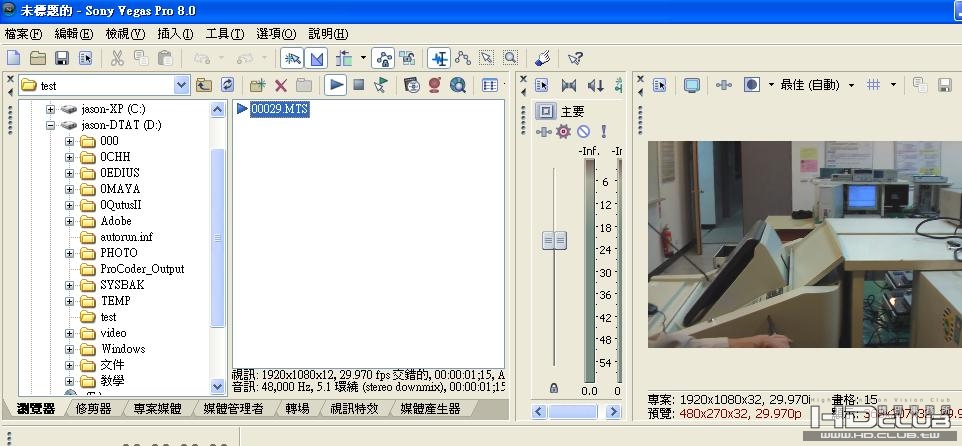Select the Selection edit tool

[487, 58]
